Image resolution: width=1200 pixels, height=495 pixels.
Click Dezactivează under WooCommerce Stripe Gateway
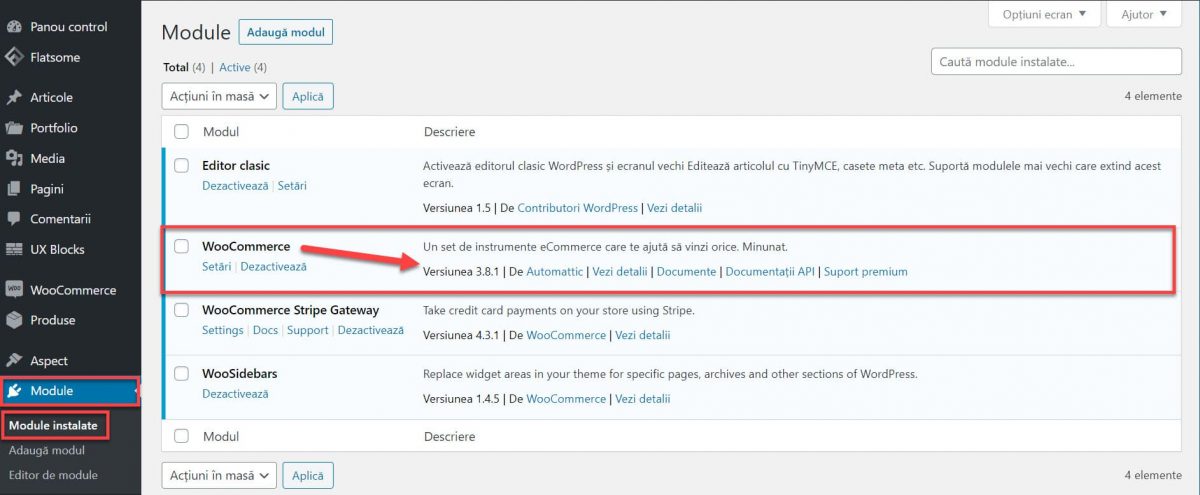370,330
